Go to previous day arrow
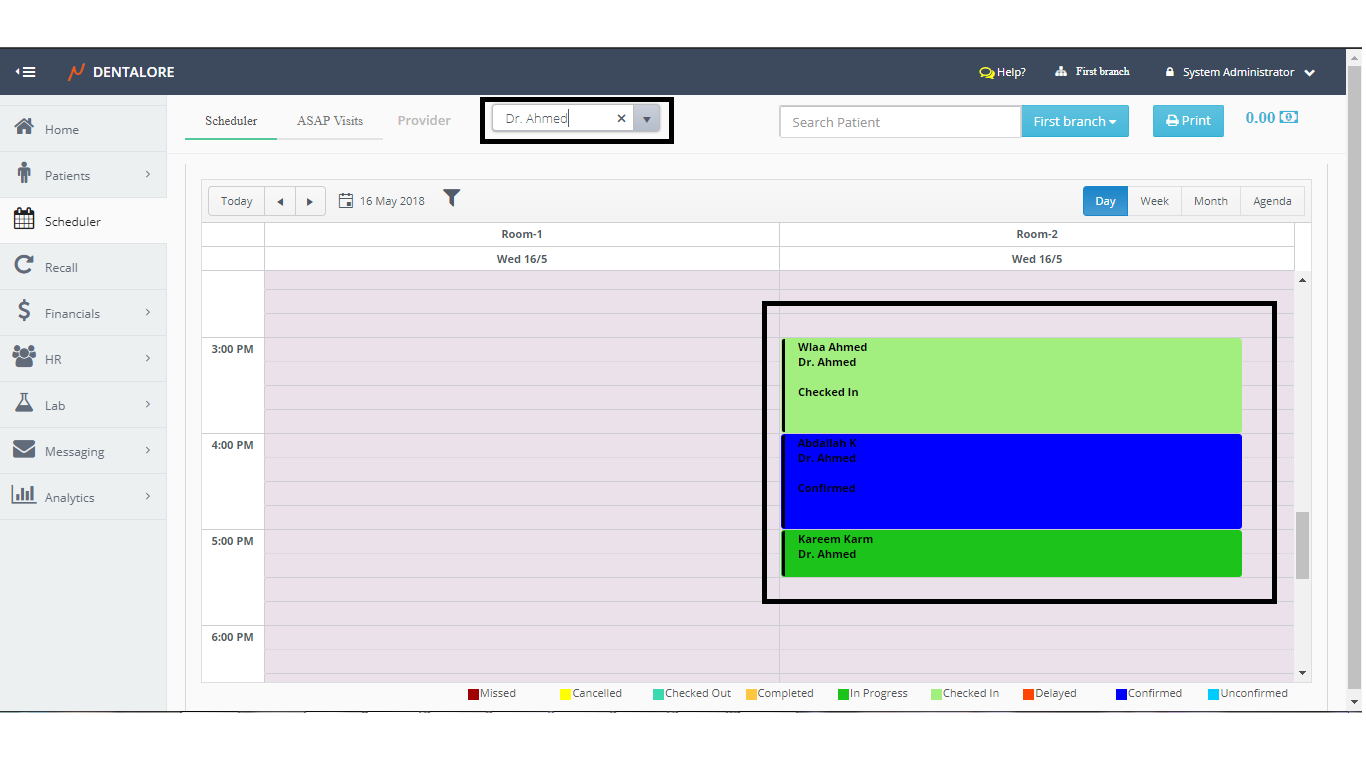 tap(280, 201)
